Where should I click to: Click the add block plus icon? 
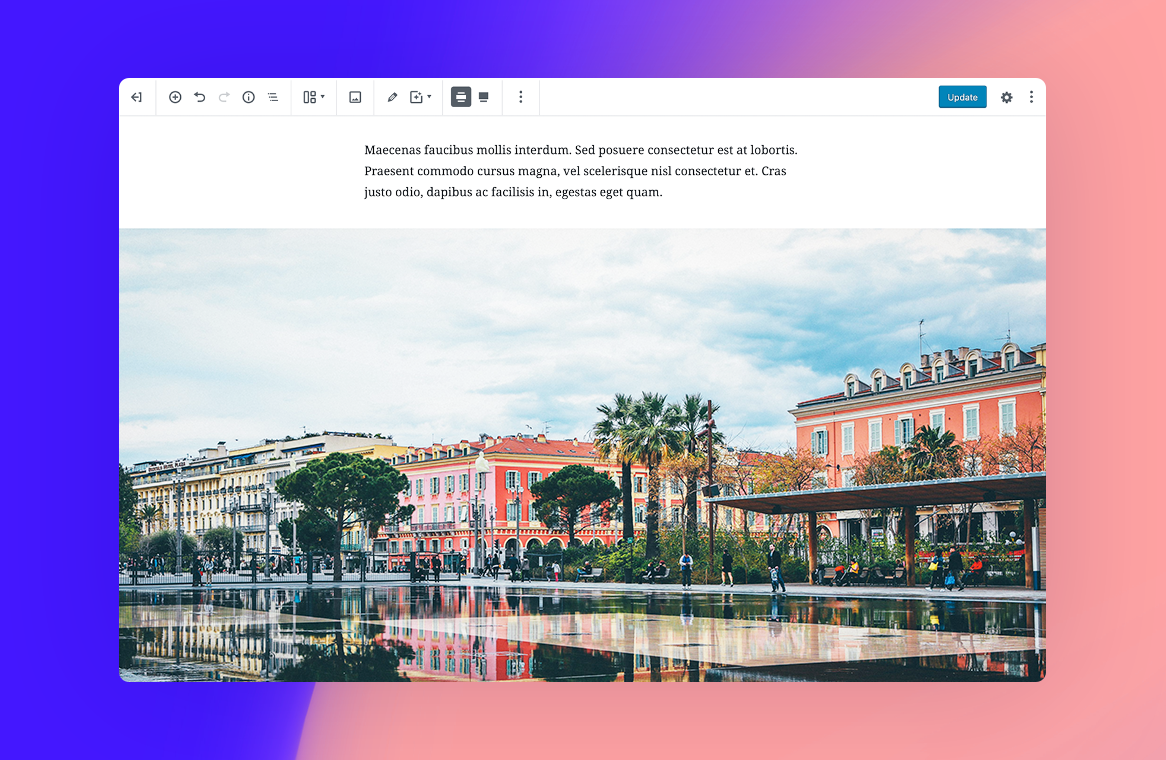tap(175, 97)
